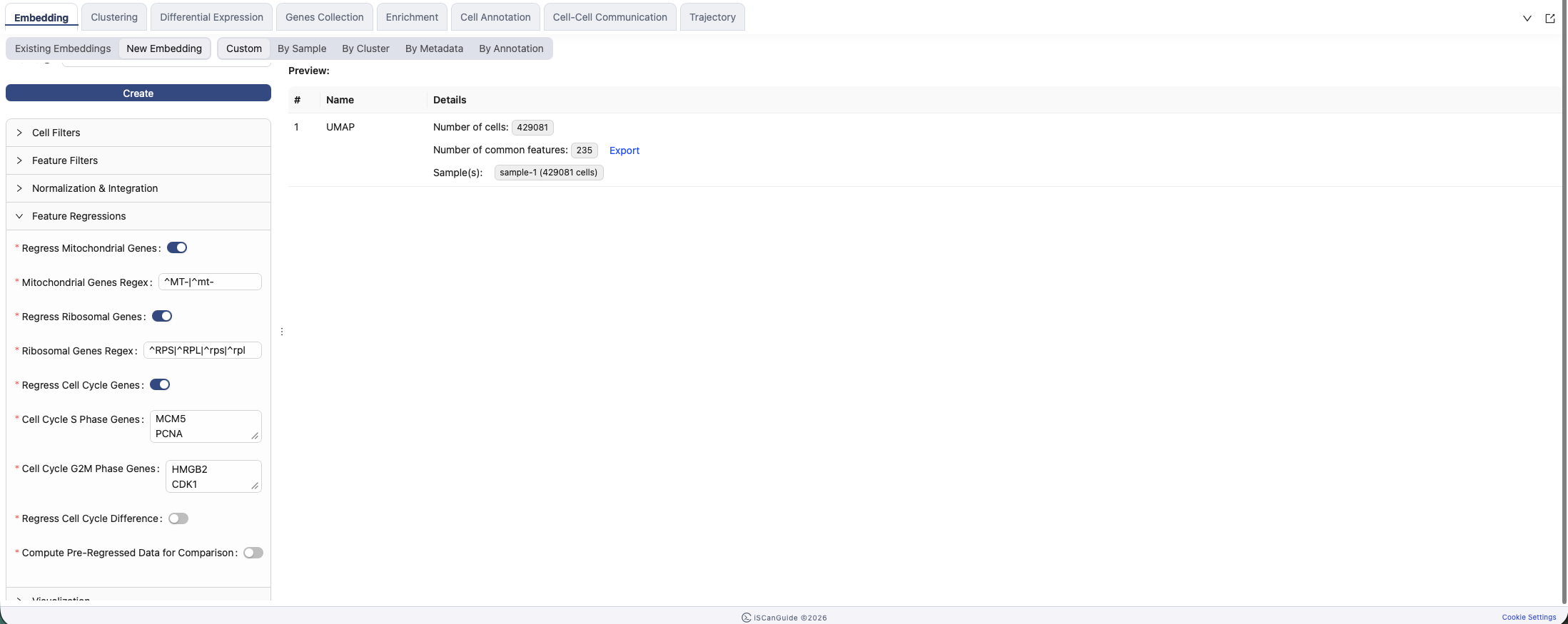1568x624 pixels.
Task: Toggle Regress Cell Cycle Genes switch
Action: [x=160, y=384]
